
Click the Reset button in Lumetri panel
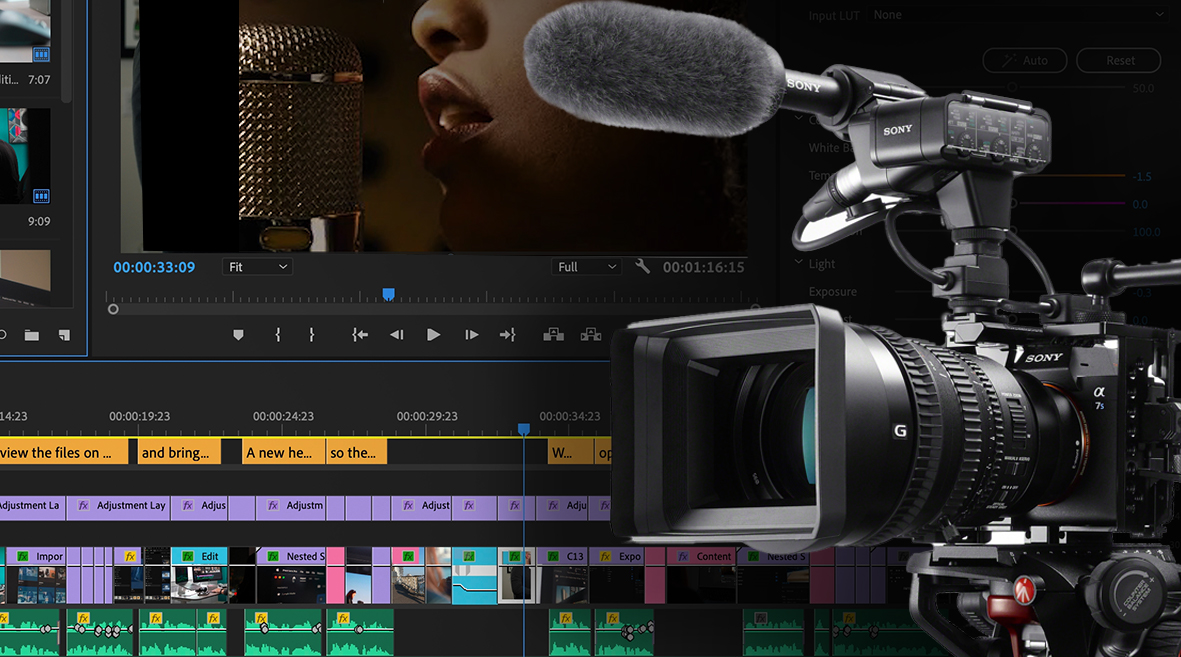[x=1120, y=60]
